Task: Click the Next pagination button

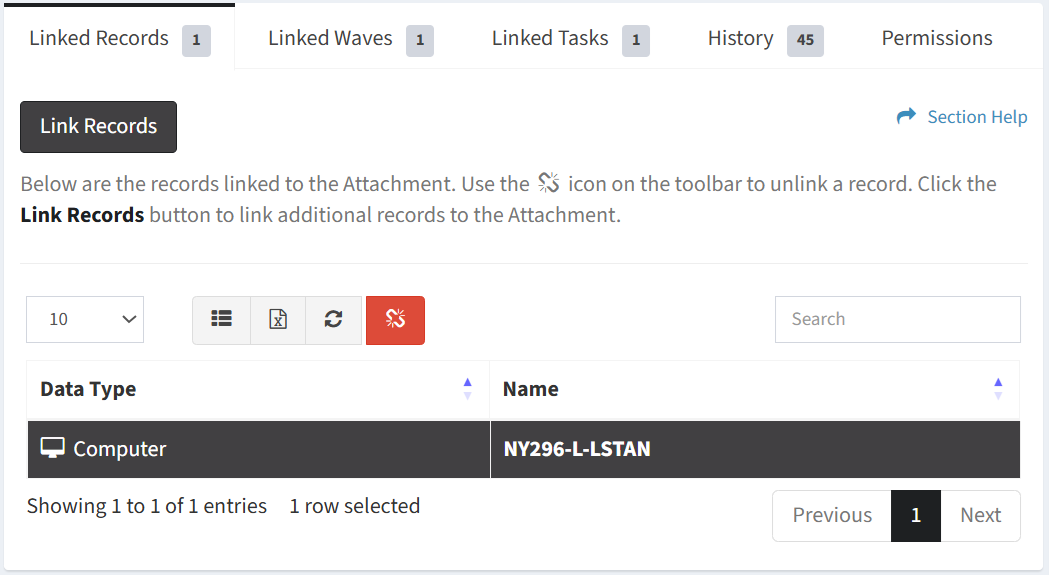Action: pyautogui.click(x=980, y=515)
